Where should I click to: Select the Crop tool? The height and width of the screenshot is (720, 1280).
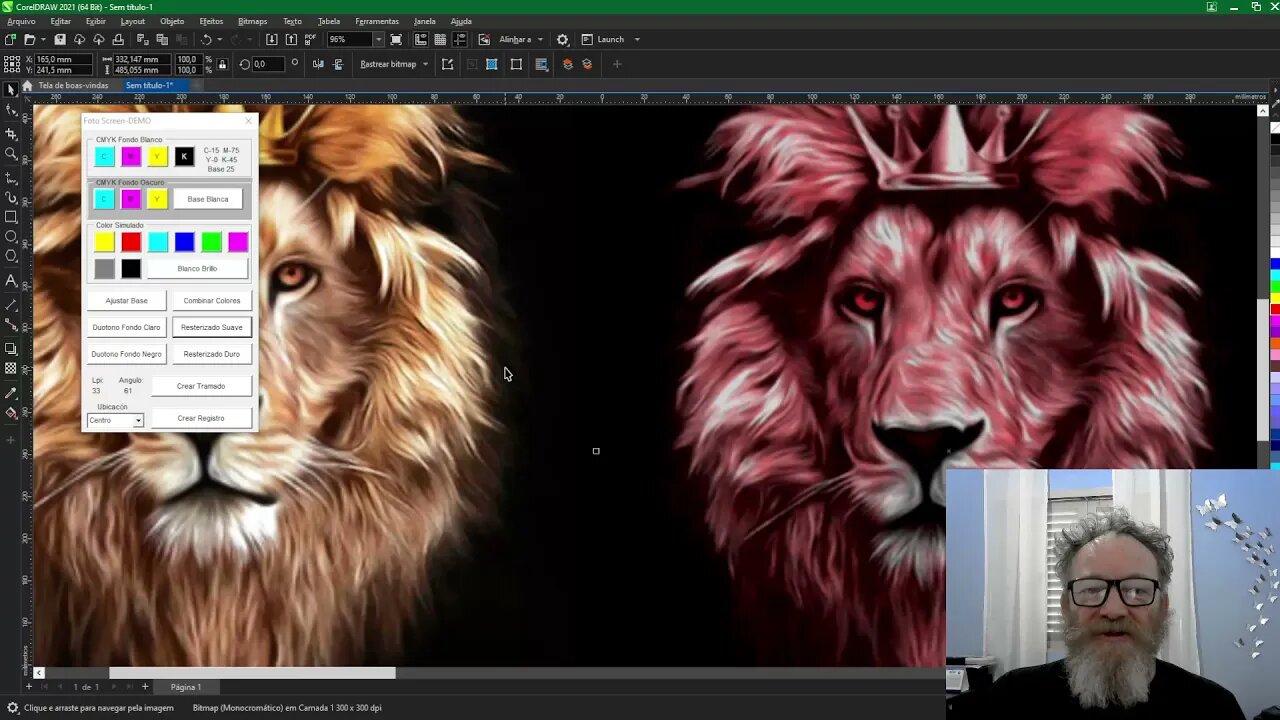[x=11, y=133]
